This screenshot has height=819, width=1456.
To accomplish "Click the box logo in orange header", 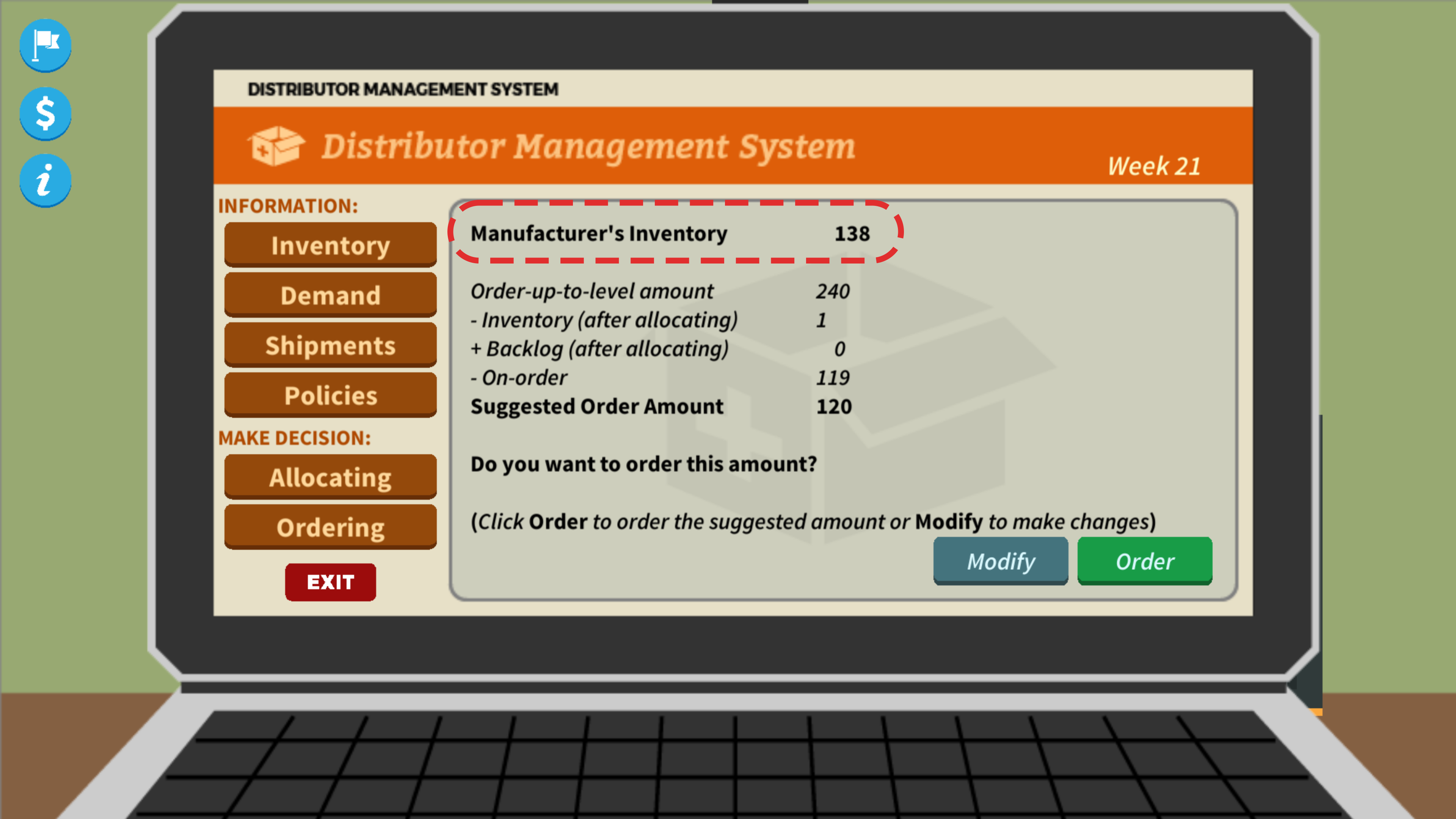I will 276,146.
